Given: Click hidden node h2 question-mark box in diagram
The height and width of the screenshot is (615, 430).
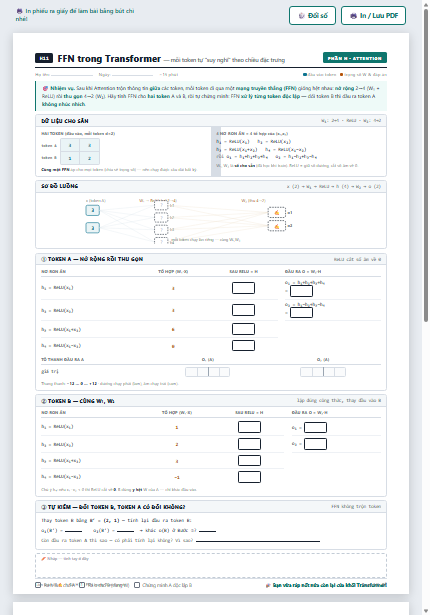Looking at the screenshot, I should click(161, 217).
